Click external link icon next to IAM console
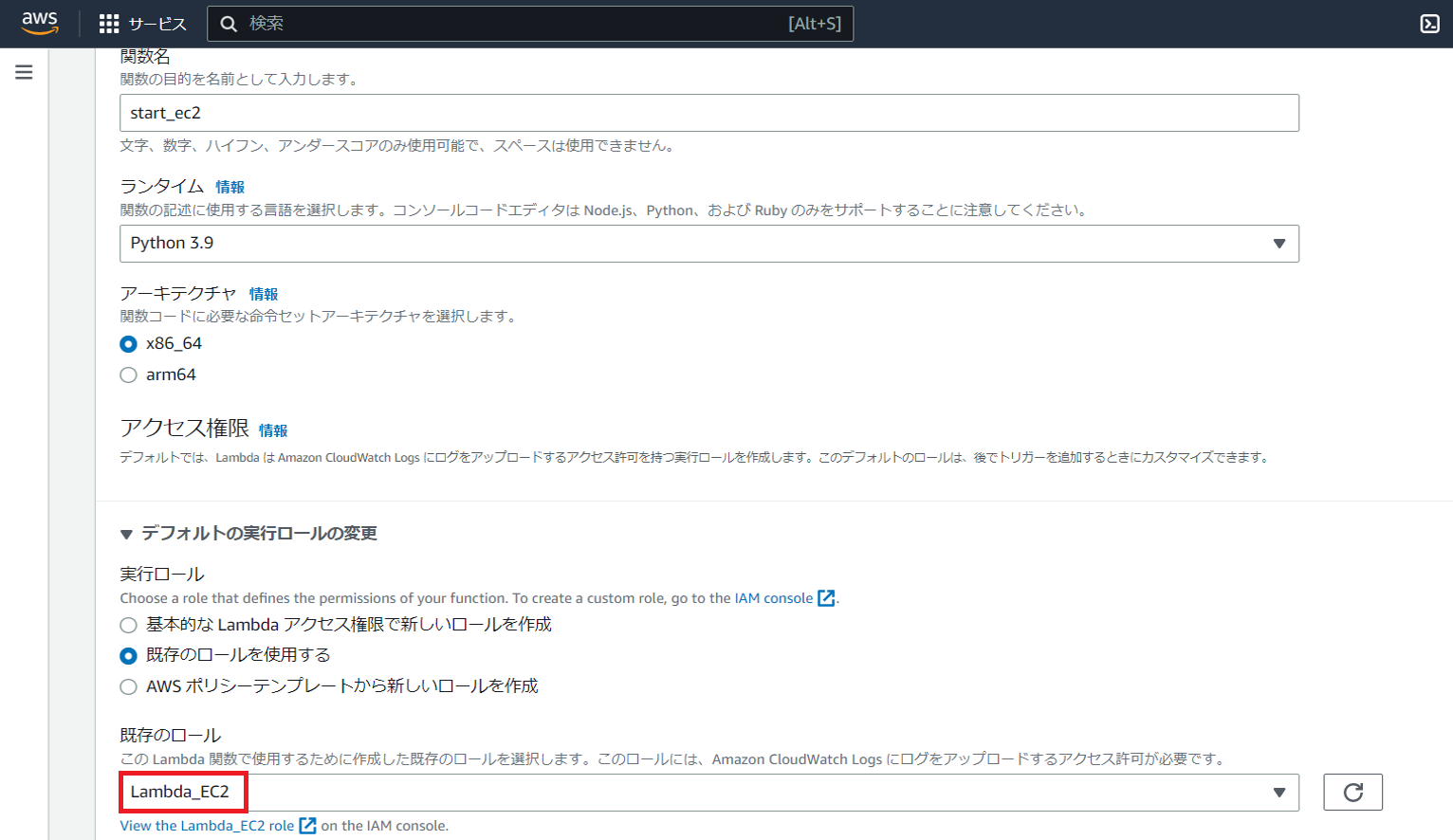This screenshot has width=1453, height=840. 826,598
